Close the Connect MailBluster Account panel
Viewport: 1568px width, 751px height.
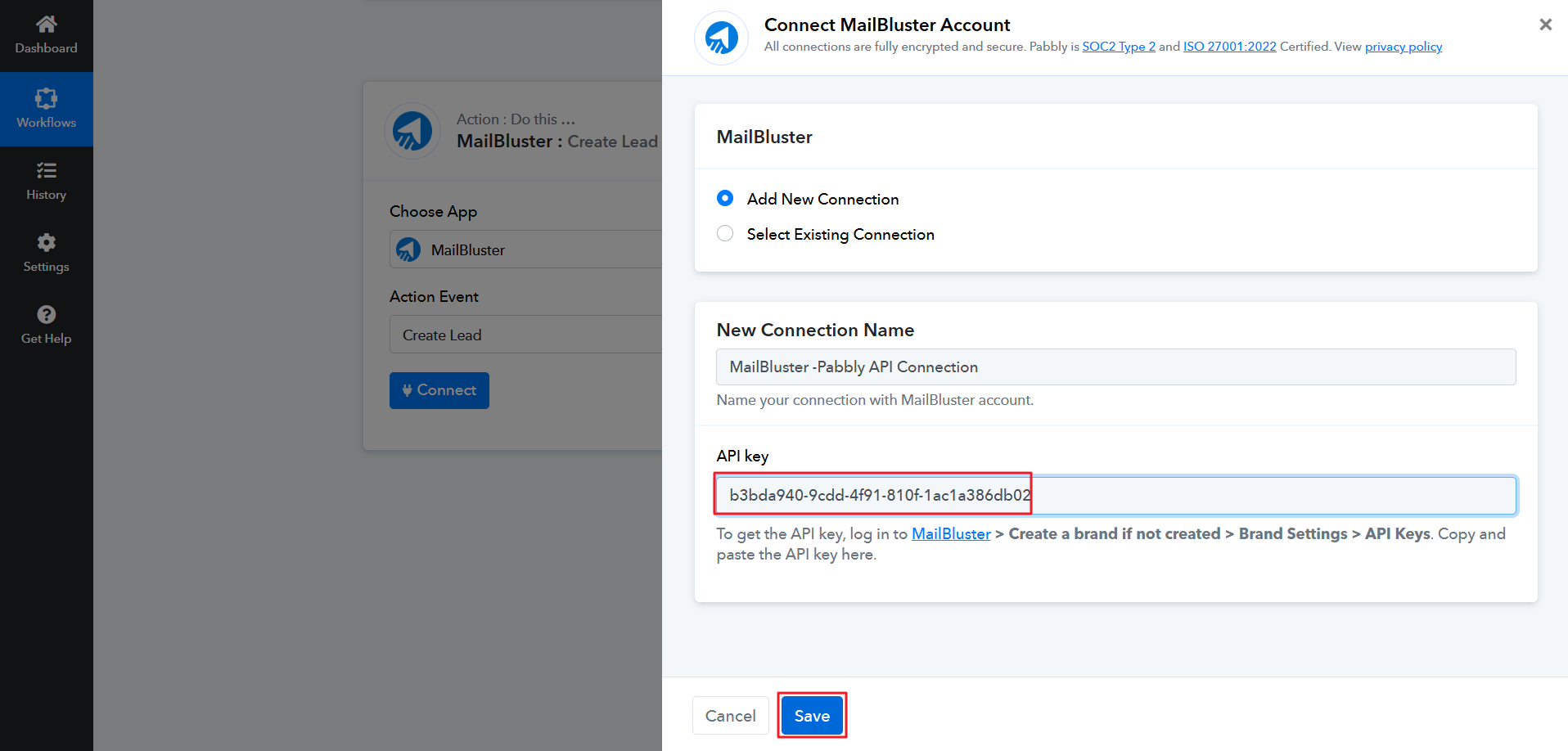point(1545,25)
